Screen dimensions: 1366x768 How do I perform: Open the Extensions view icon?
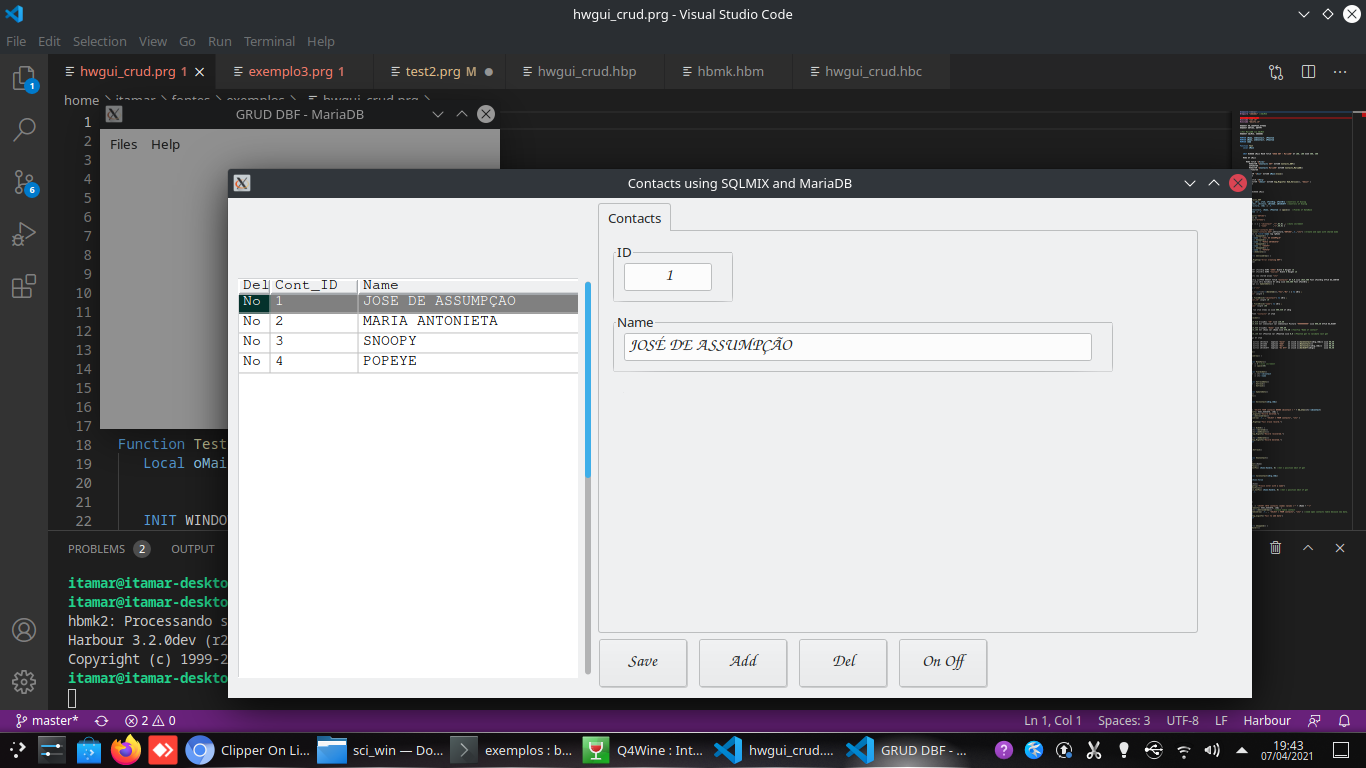click(24, 287)
